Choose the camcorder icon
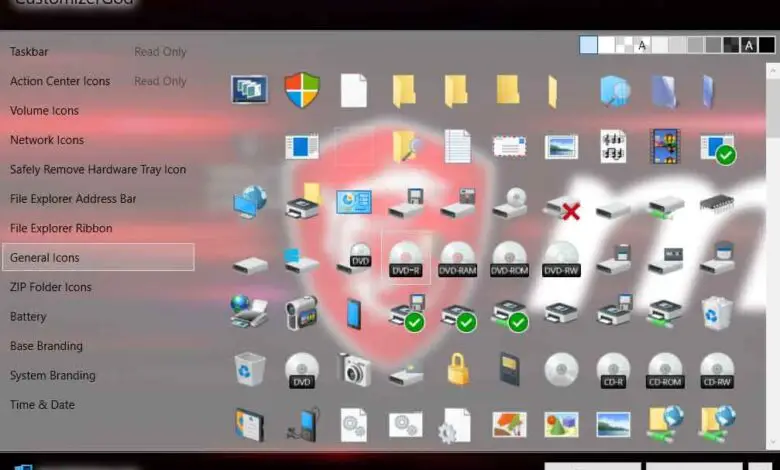This screenshot has width=780, height=470. (x=301, y=313)
